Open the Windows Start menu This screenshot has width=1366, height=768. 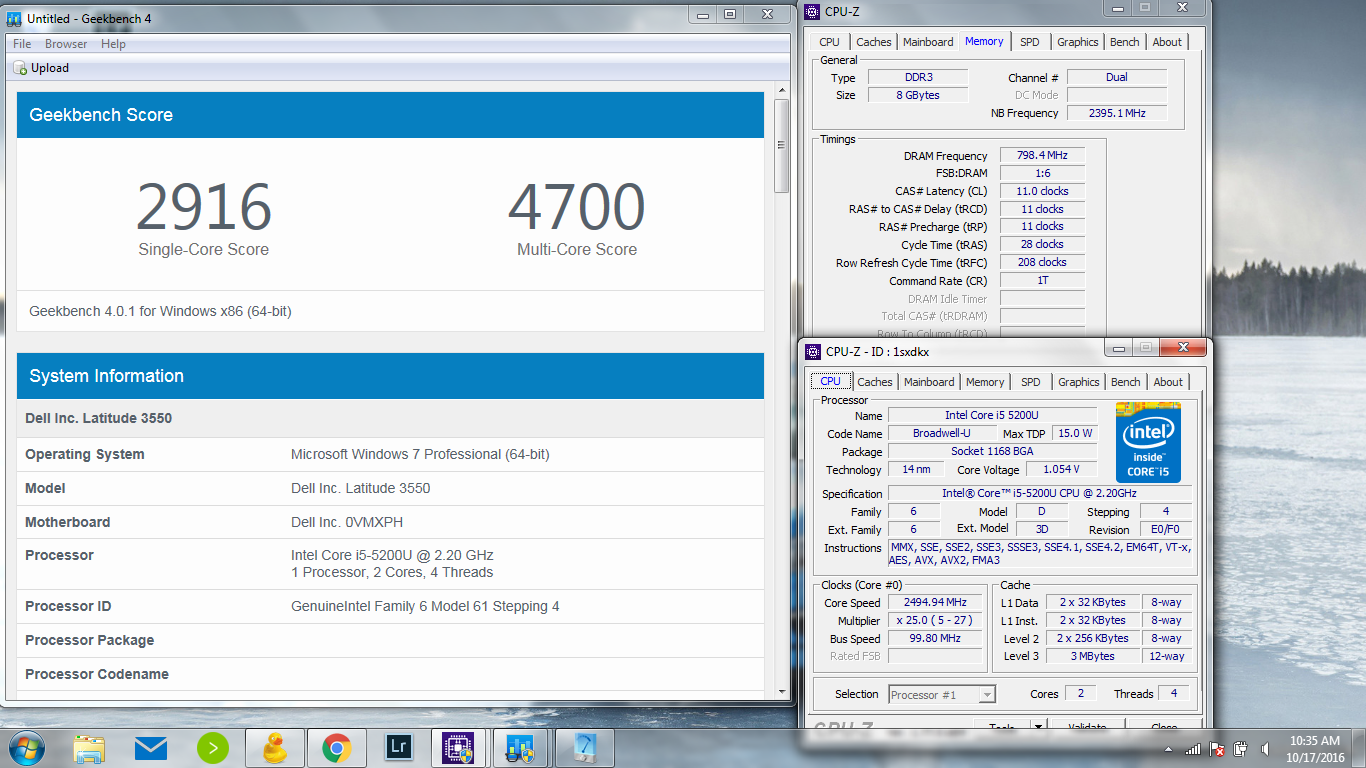[27, 748]
